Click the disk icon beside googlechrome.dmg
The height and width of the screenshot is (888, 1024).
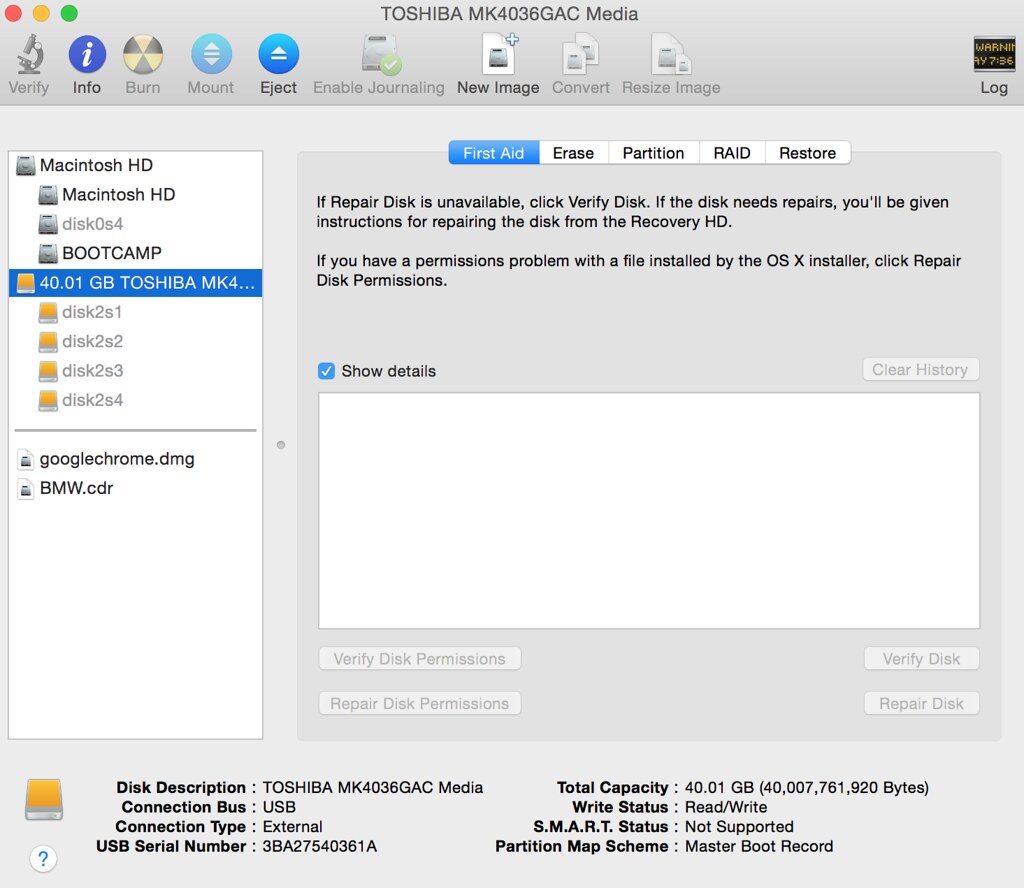click(x=25, y=460)
